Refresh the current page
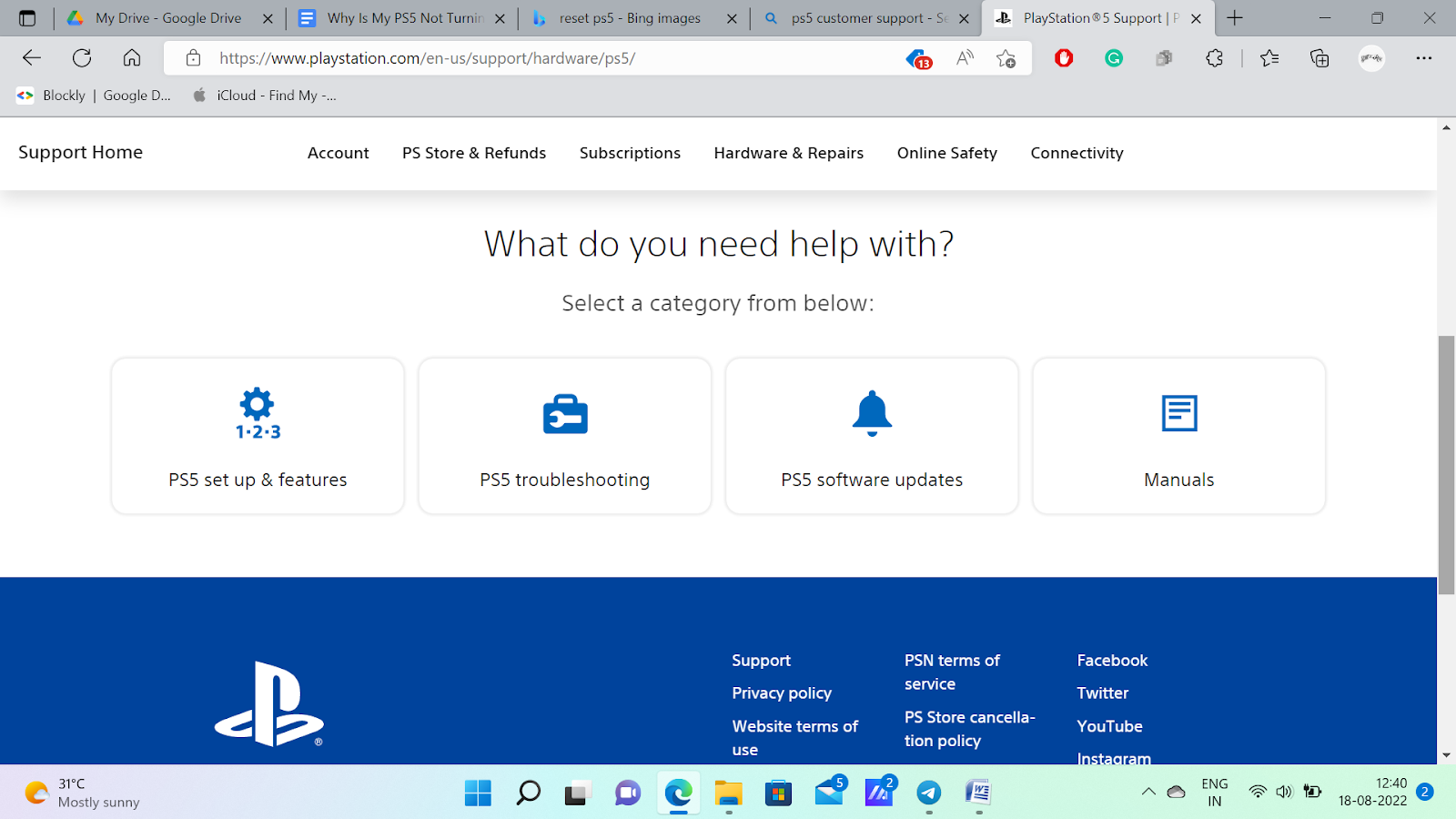 tap(82, 58)
